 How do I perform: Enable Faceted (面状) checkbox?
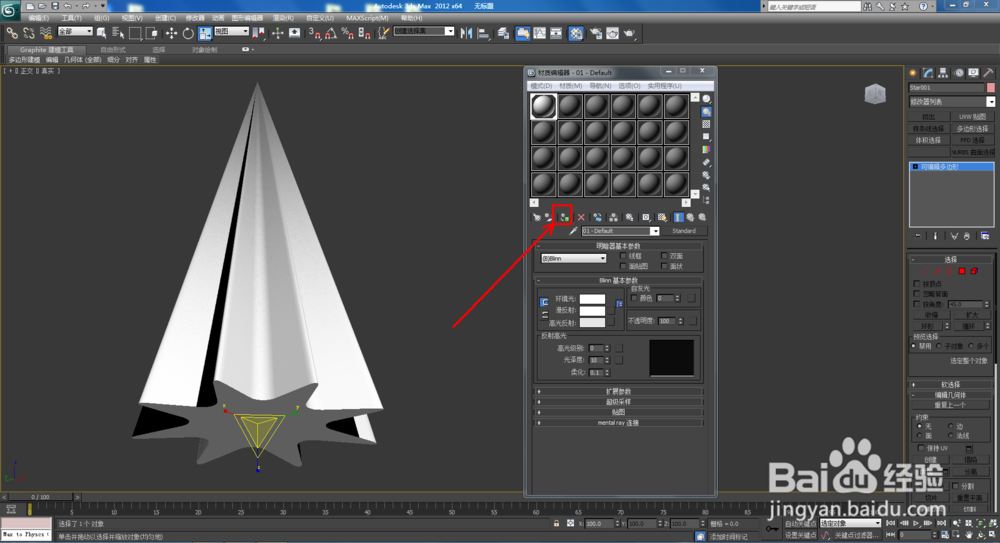coord(663,266)
